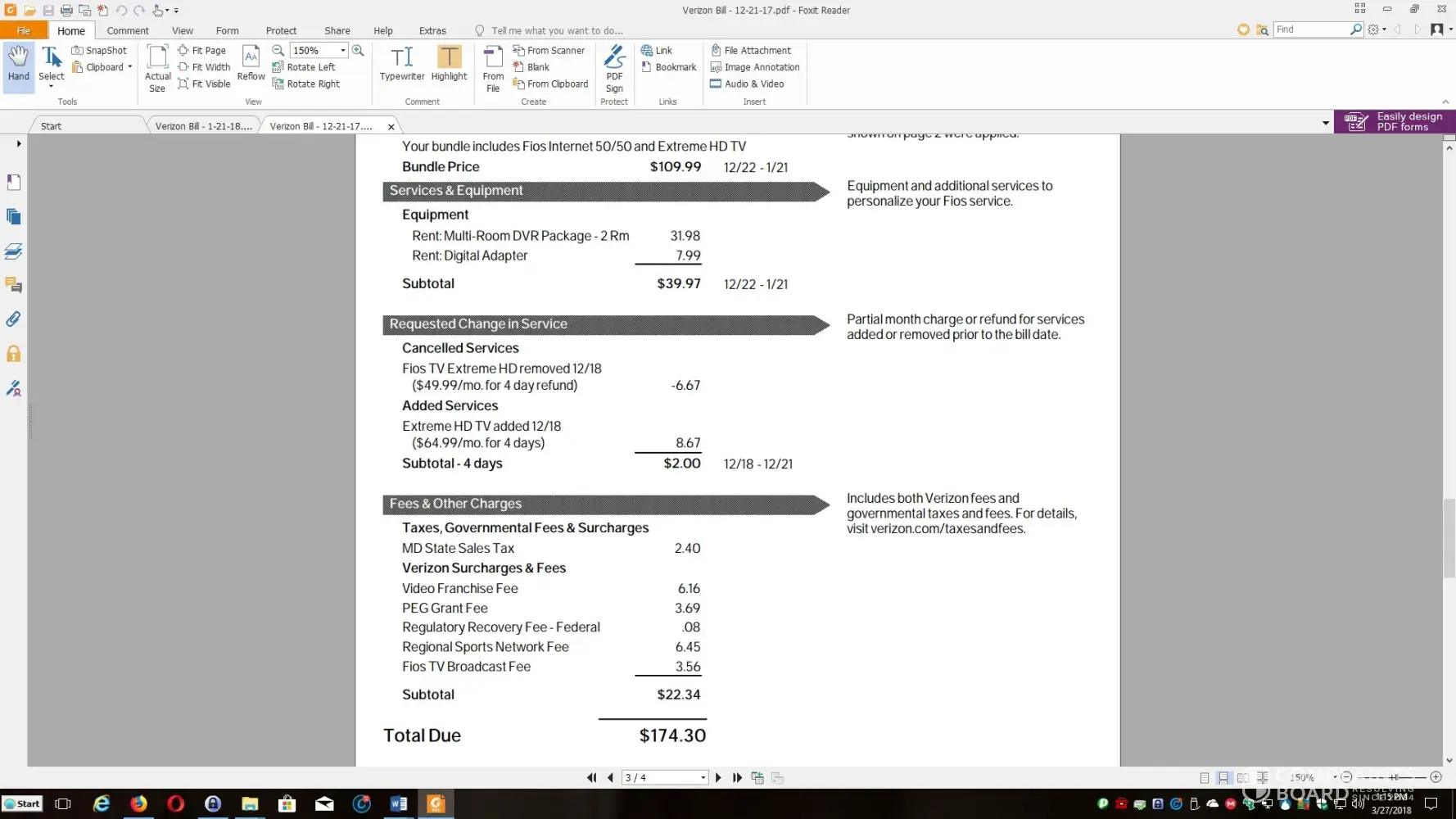Select the Hand tool

[x=18, y=64]
